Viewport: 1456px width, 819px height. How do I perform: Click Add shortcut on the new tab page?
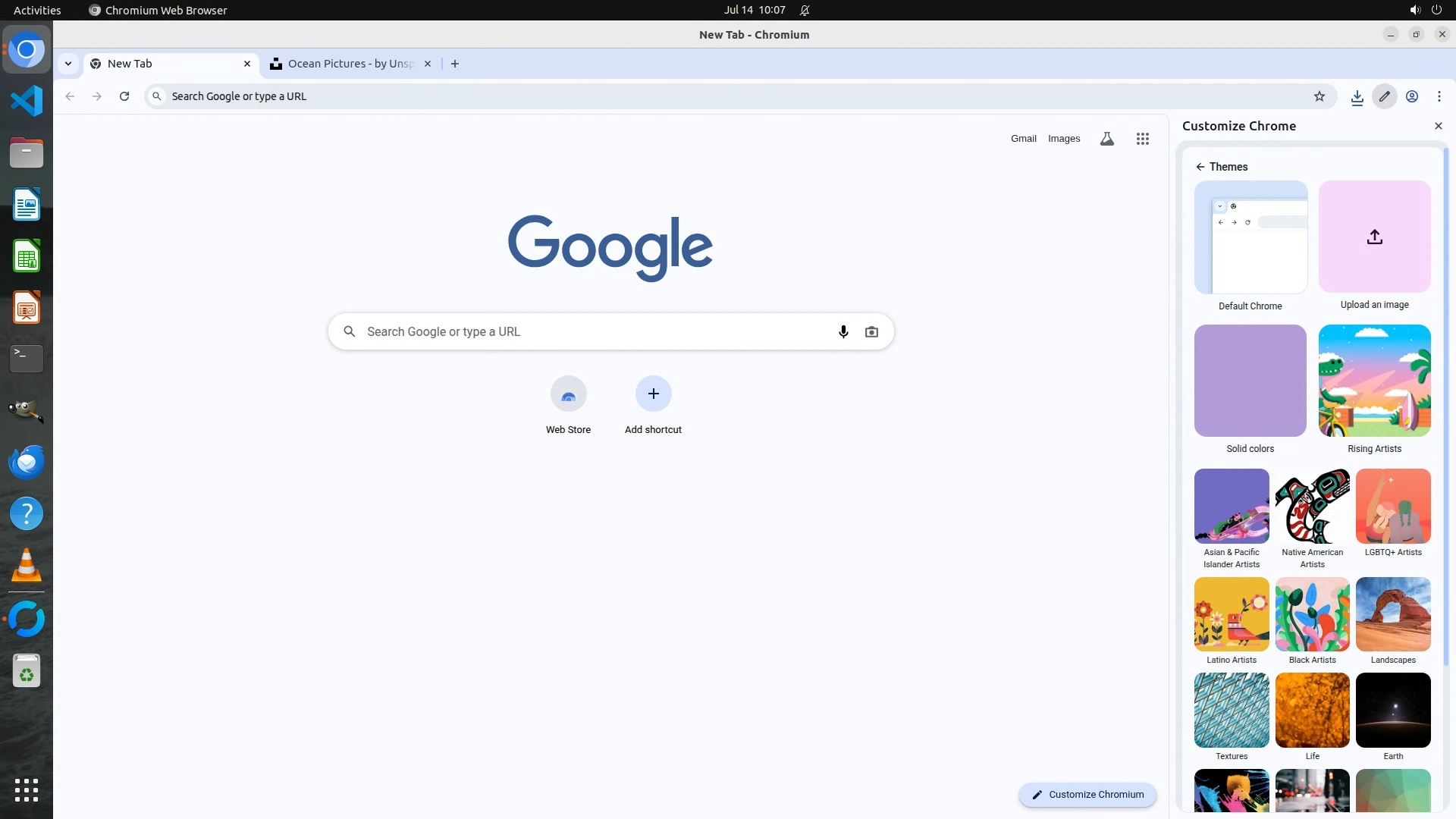653,394
